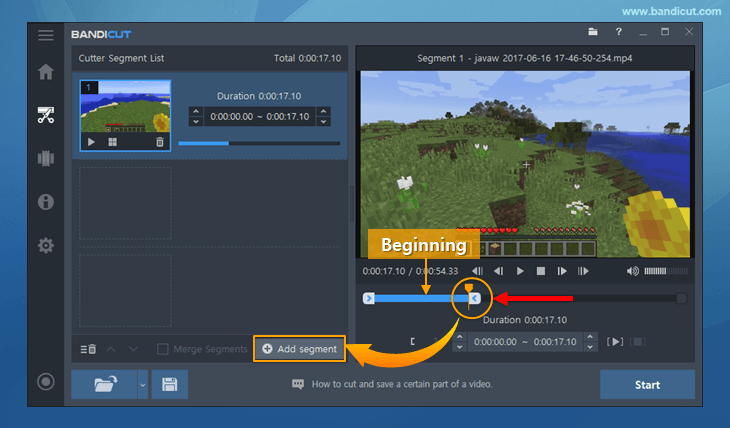
Task: Click the Cutter Segment List heading
Action: (121, 58)
